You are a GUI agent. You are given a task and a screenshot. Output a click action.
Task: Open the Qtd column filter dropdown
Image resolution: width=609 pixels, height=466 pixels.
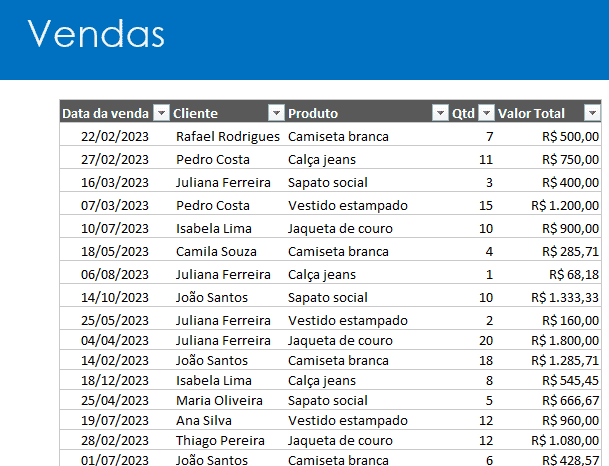pos(486,113)
